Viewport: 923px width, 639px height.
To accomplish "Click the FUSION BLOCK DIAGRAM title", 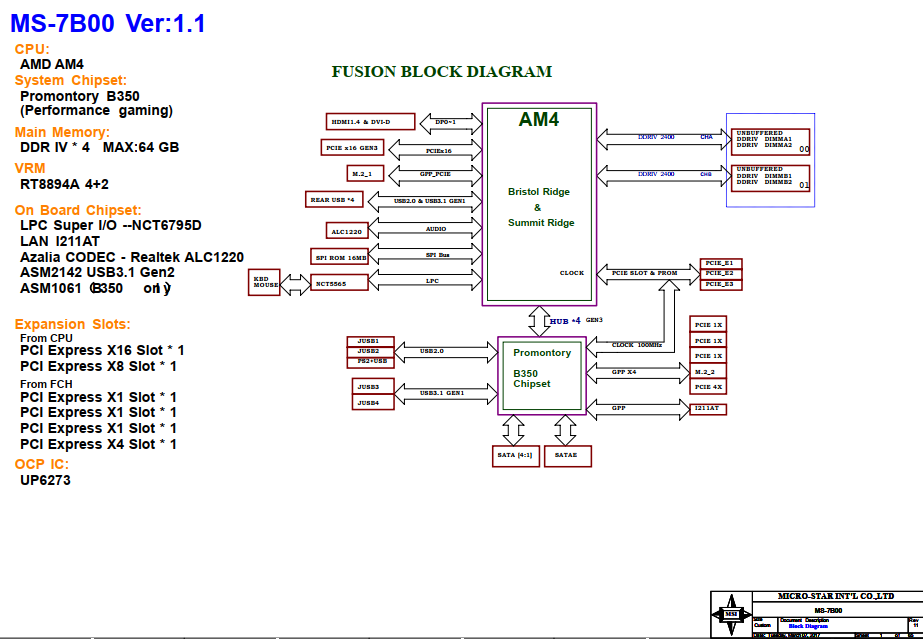I will 441,72.
